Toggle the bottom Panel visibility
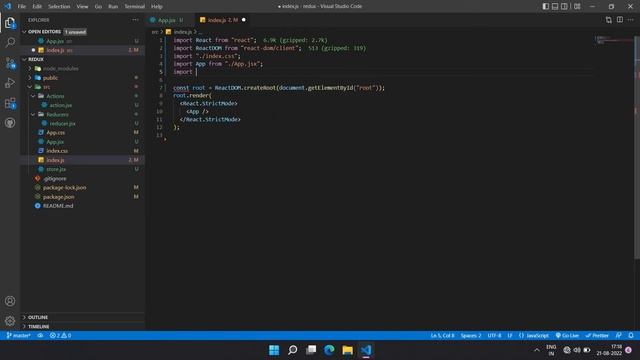Viewport: 640px width, 360px height. pyautogui.click(x=555, y=6)
